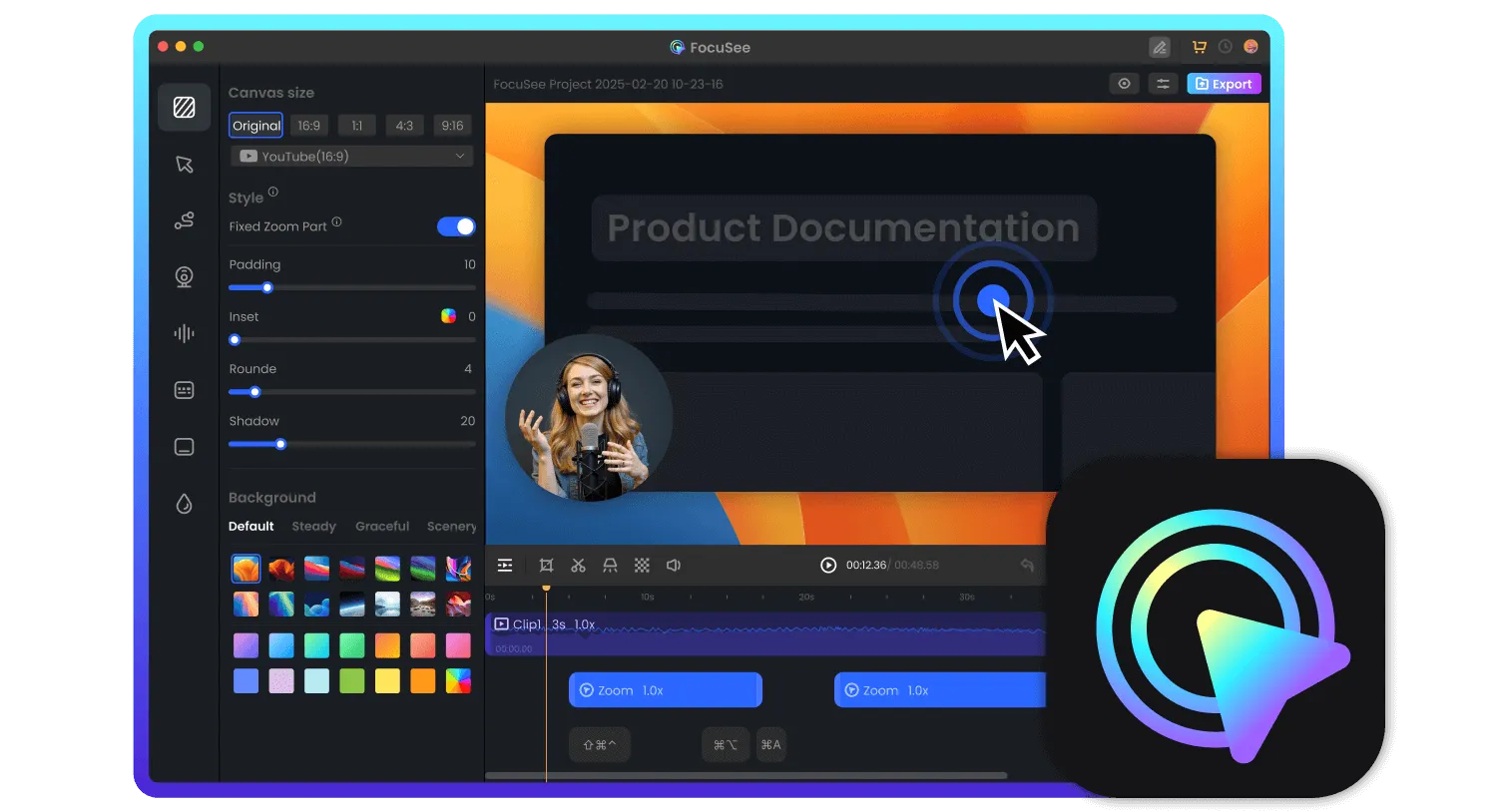Open the adjustment sliders menu beside Export

1163,84
